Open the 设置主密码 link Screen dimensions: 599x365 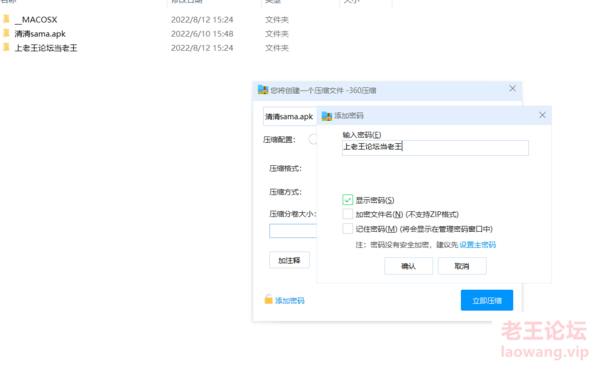[x=478, y=245]
